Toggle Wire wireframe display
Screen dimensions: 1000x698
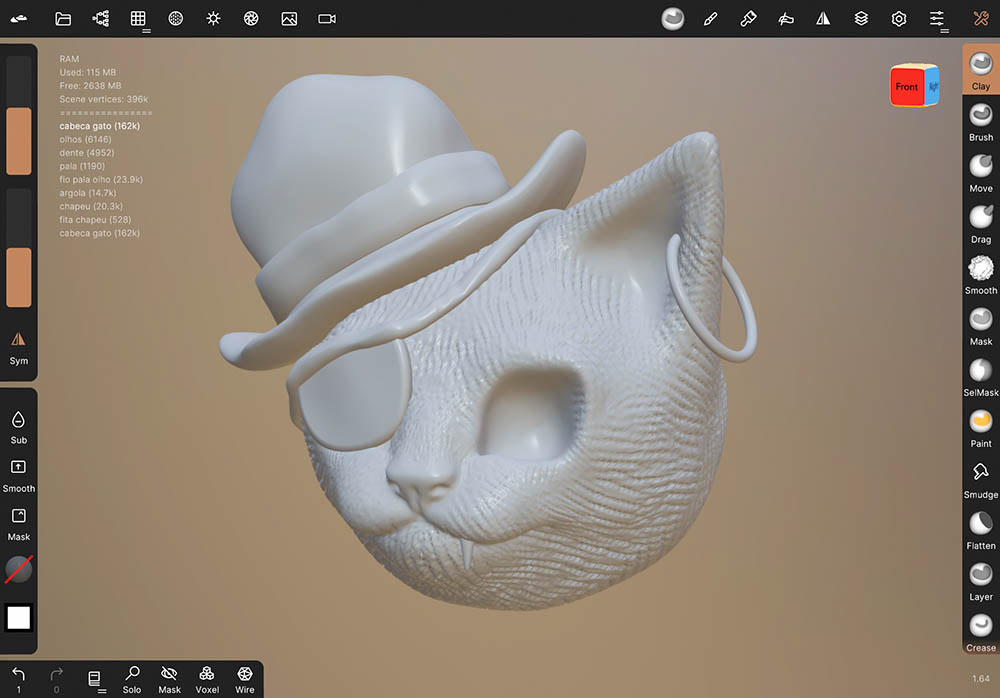click(245, 679)
